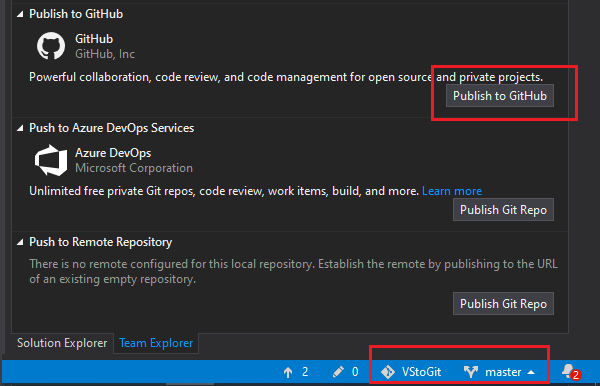Select the Team Explorer tab
Screen dimensions: 600x386
click(156, 343)
